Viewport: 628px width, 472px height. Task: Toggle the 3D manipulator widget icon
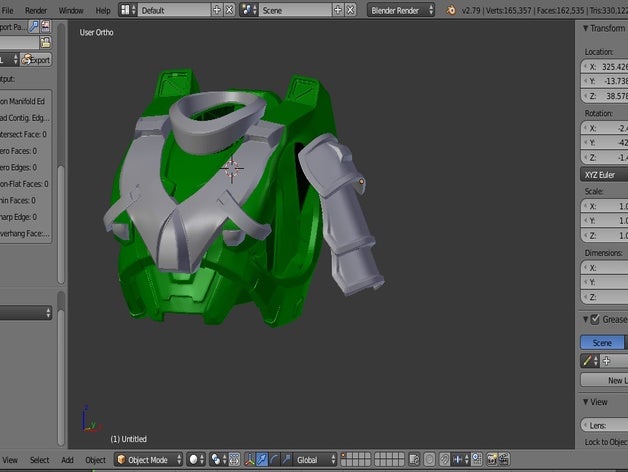[x=247, y=460]
